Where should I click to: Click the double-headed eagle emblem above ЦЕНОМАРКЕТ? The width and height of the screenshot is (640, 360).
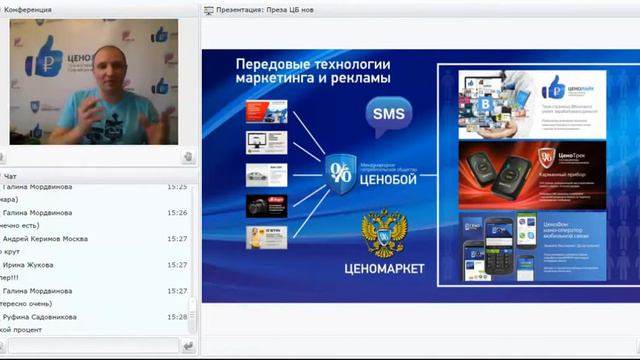[384, 233]
